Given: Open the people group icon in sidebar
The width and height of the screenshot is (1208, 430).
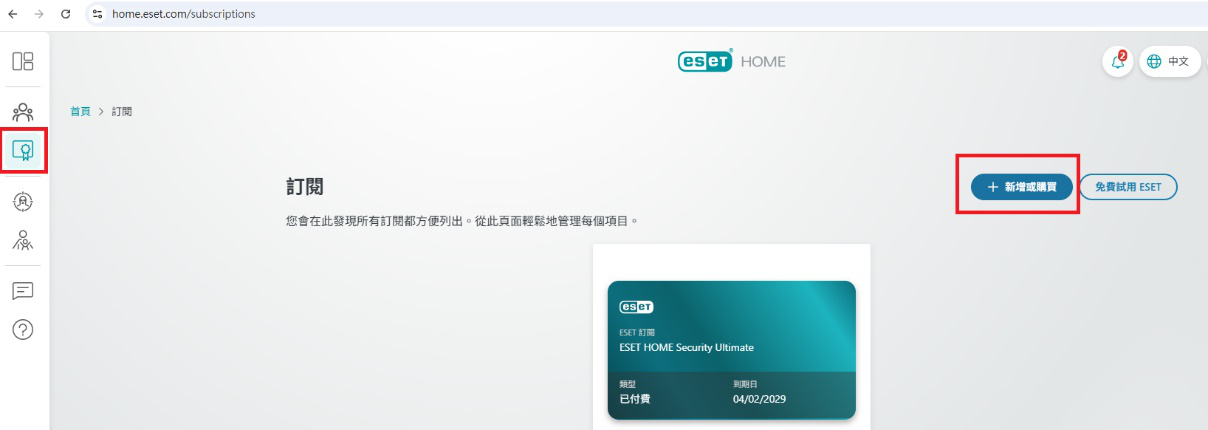Looking at the screenshot, I should click(x=23, y=111).
